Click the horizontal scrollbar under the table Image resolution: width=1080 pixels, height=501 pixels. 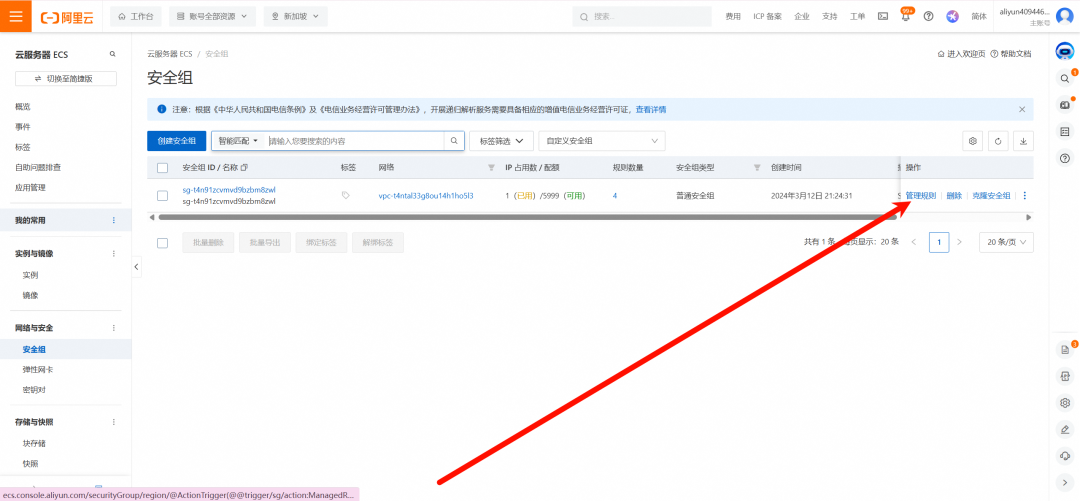pos(527,217)
